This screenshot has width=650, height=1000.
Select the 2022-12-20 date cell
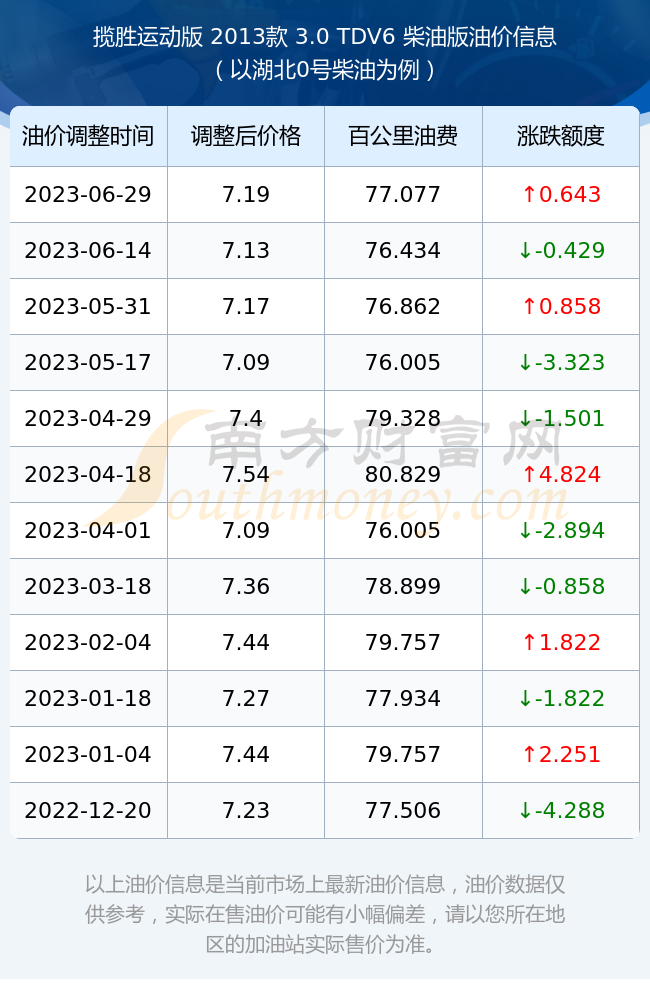click(x=88, y=811)
